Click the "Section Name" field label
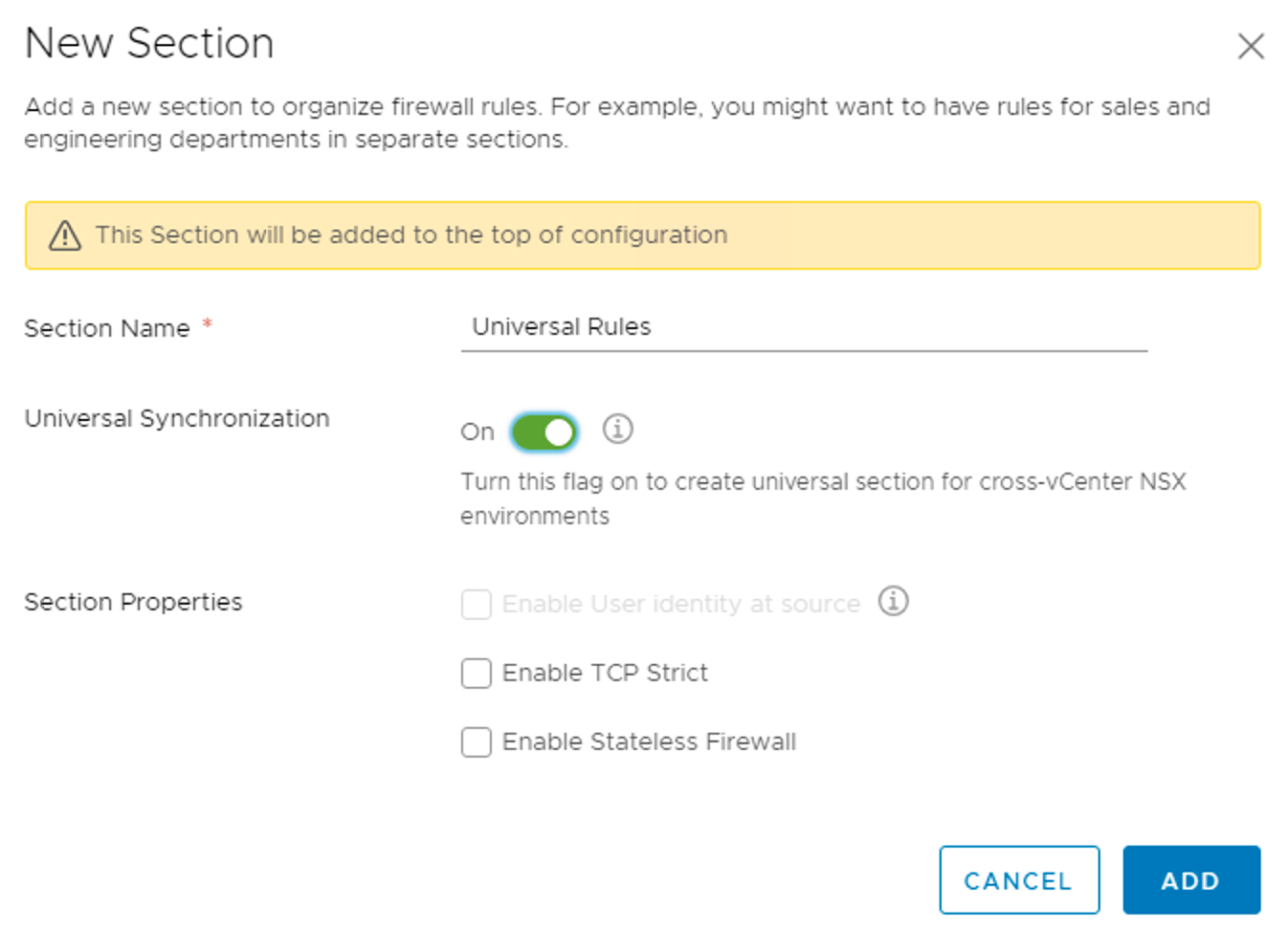Image resolution: width=1288 pixels, height=930 pixels. [x=107, y=329]
